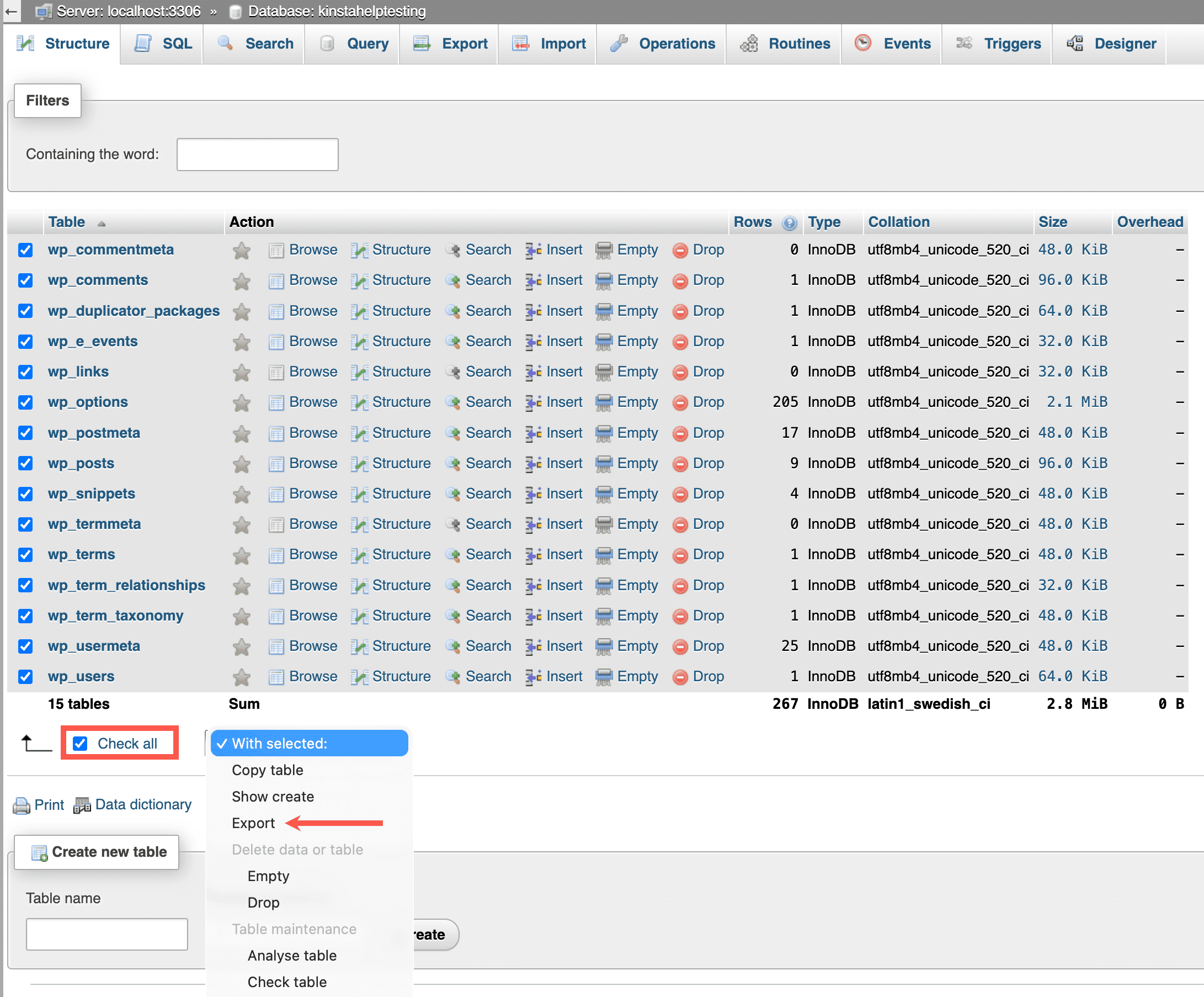Open the Print view icon
The height and width of the screenshot is (997, 1204).
21,804
